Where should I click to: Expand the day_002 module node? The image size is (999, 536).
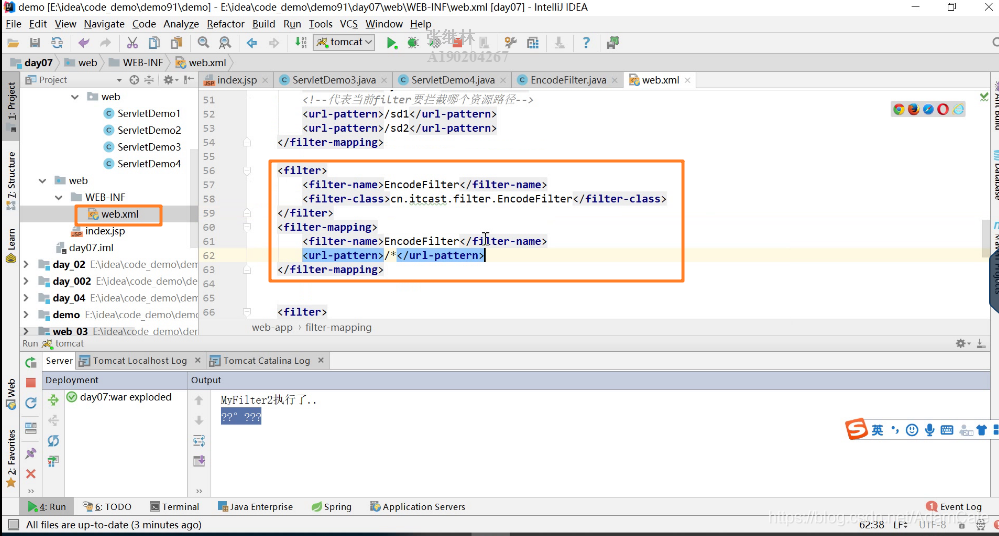pos(26,280)
